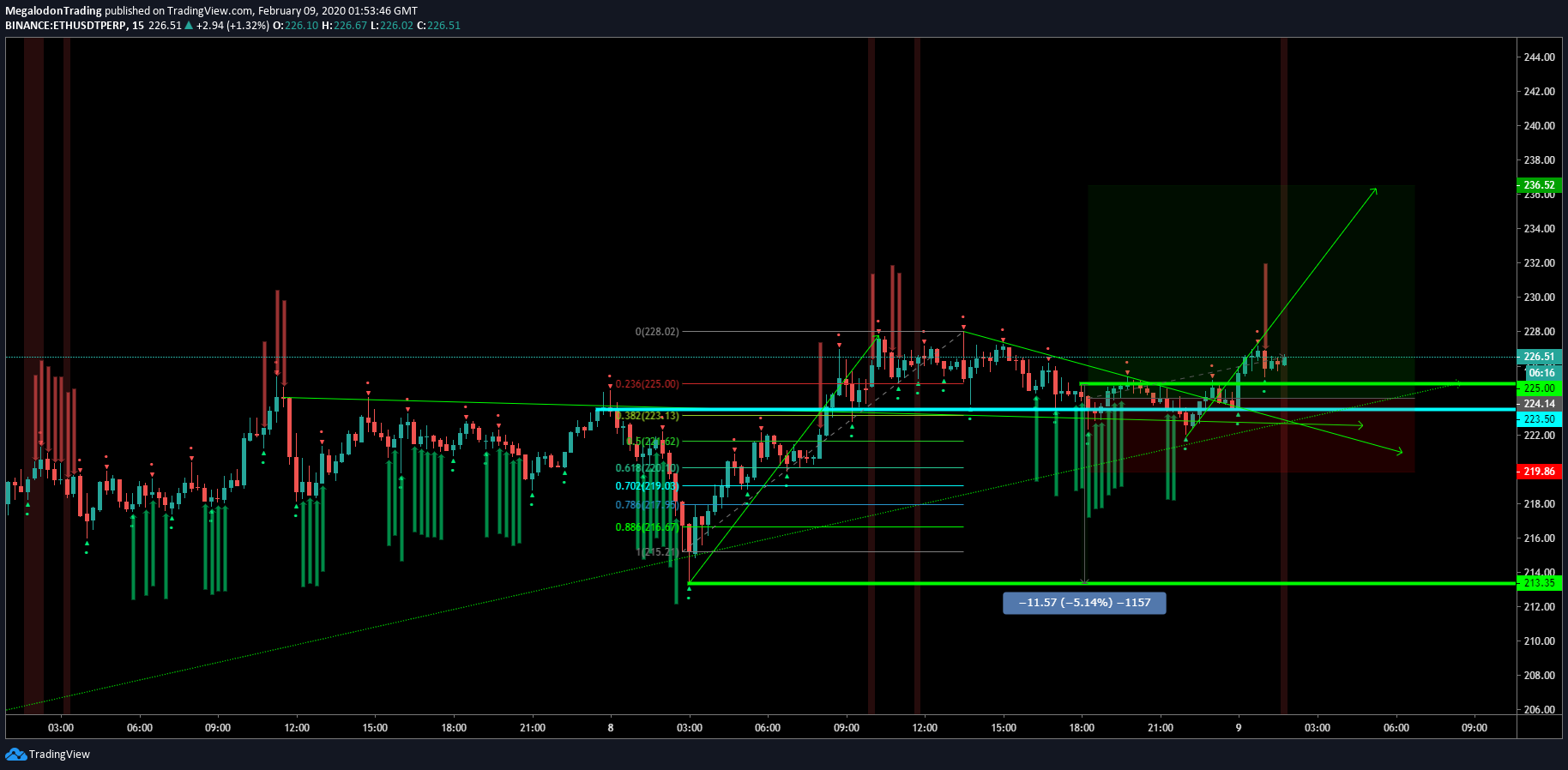This screenshot has width=1568, height=770.
Task: Click the 210.00 price axis label
Action: [x=1539, y=641]
